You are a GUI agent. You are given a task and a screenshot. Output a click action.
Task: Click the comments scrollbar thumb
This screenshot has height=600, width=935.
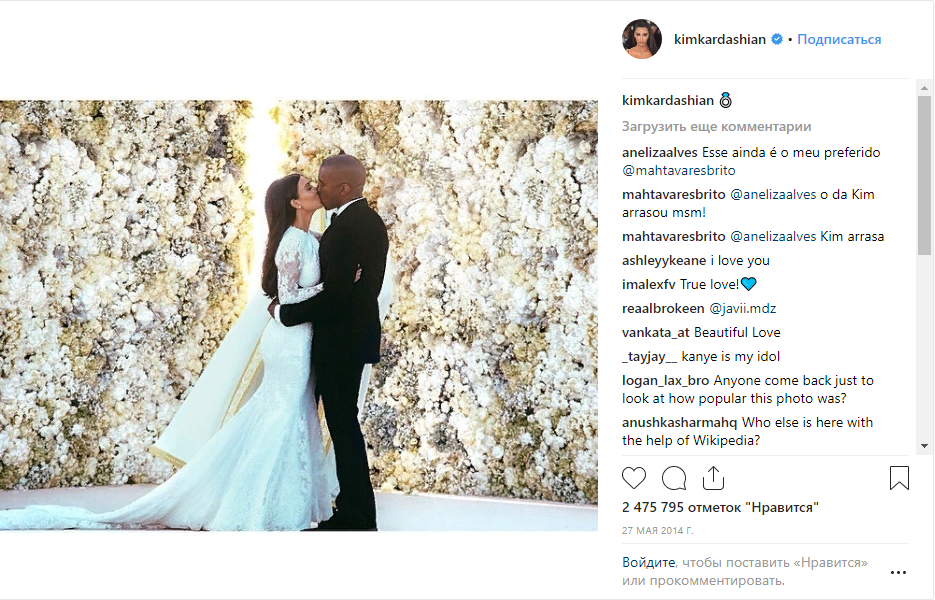[x=924, y=176]
